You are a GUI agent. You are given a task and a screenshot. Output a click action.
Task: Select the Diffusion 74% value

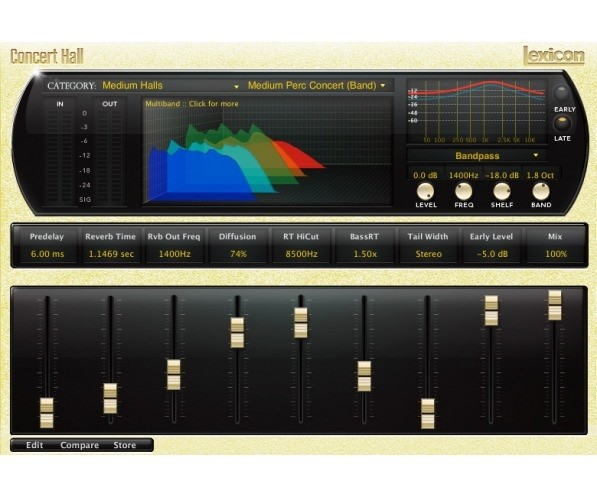click(238, 254)
